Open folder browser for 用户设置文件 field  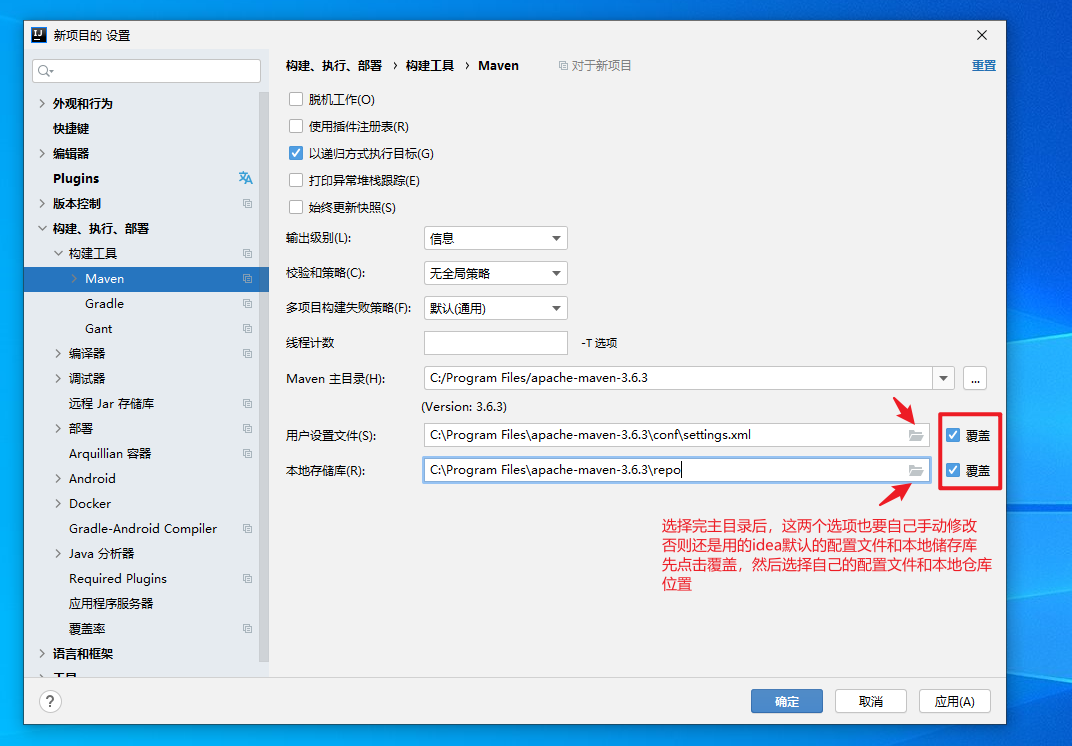(x=918, y=434)
